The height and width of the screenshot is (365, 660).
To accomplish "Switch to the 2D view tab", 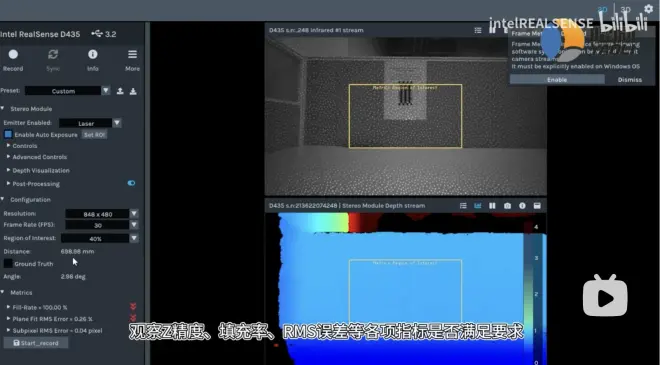I will 603,9.
